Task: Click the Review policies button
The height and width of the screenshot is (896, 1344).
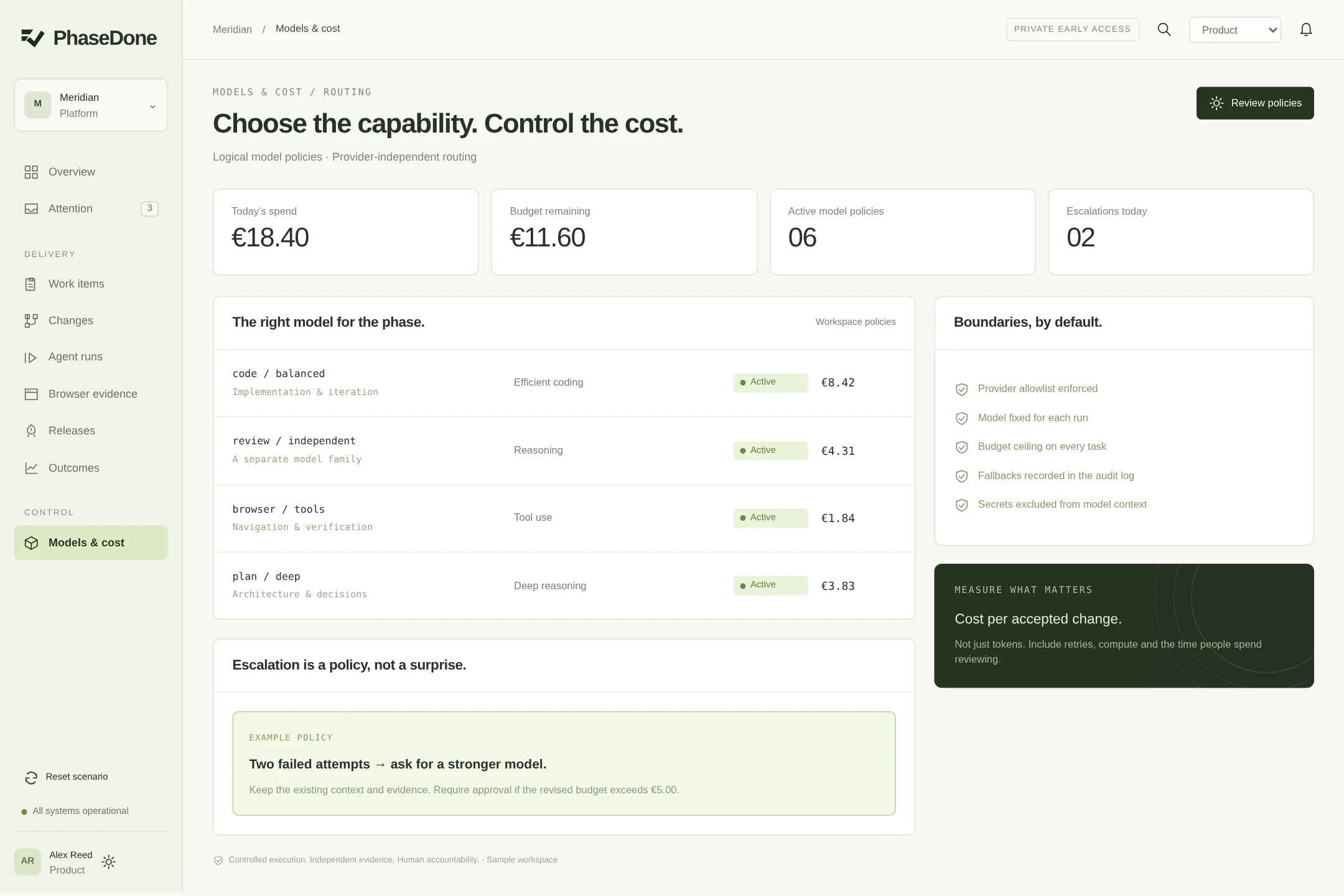Action: click(x=1255, y=103)
